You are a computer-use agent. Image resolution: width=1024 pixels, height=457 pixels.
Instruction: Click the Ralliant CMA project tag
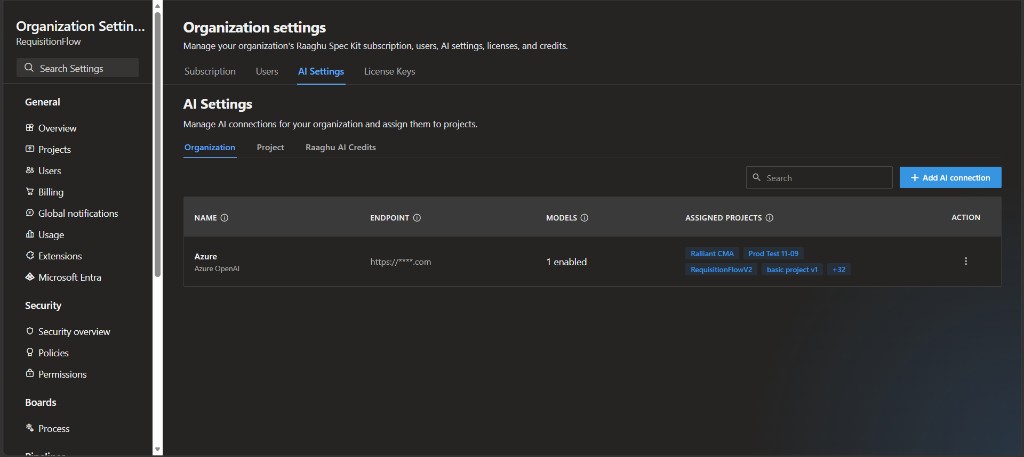(x=712, y=253)
